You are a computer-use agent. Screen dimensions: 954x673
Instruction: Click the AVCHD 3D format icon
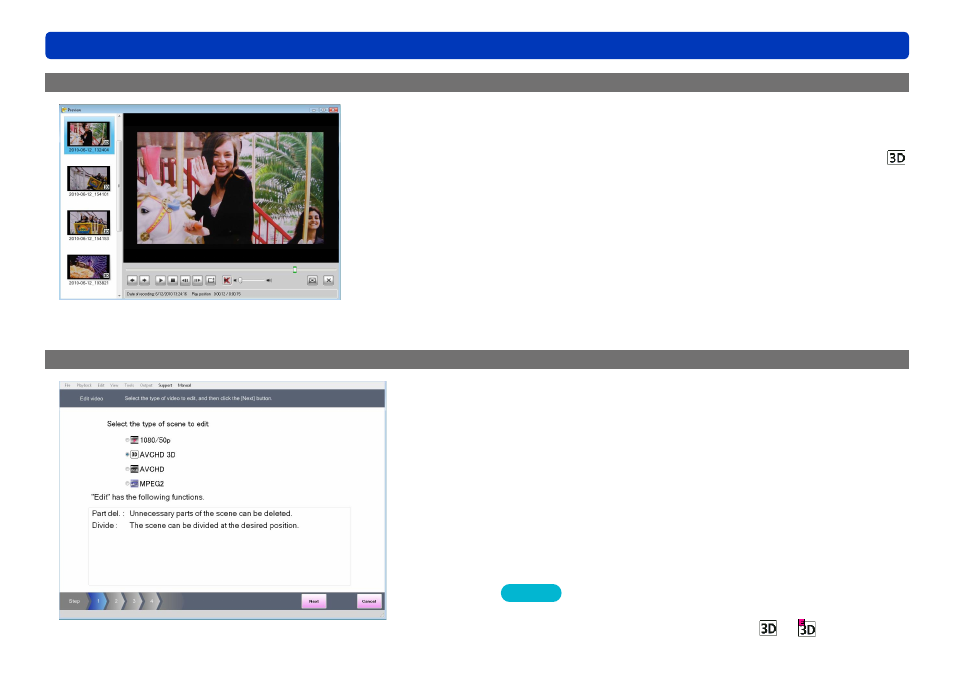pyautogui.click(x=134, y=455)
